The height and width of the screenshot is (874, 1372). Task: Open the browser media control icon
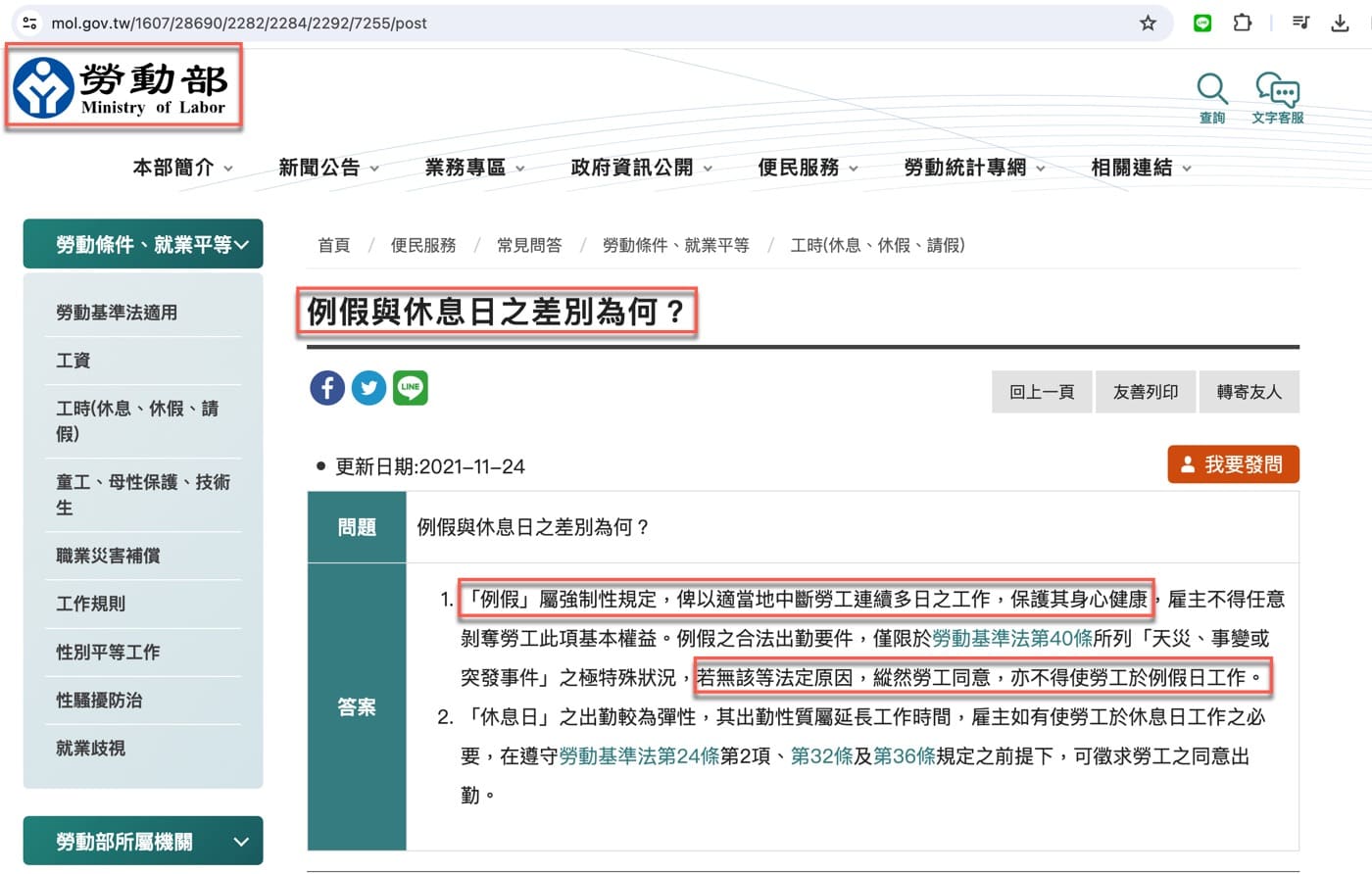click(x=1301, y=23)
